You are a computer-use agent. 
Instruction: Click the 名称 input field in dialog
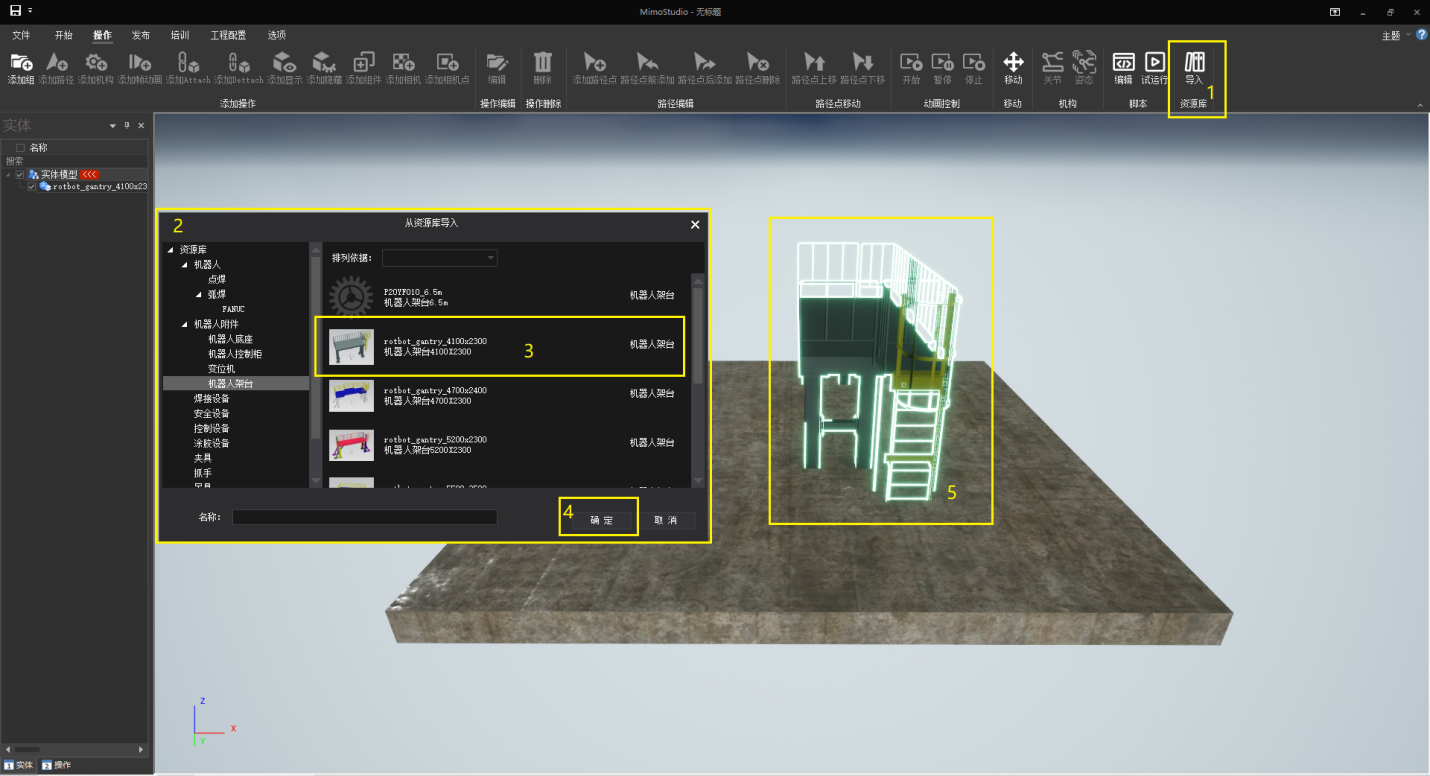(x=364, y=518)
